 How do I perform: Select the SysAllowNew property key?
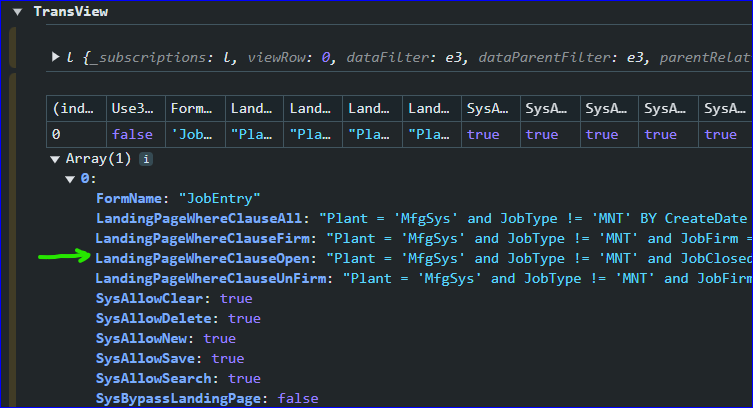tap(141, 339)
